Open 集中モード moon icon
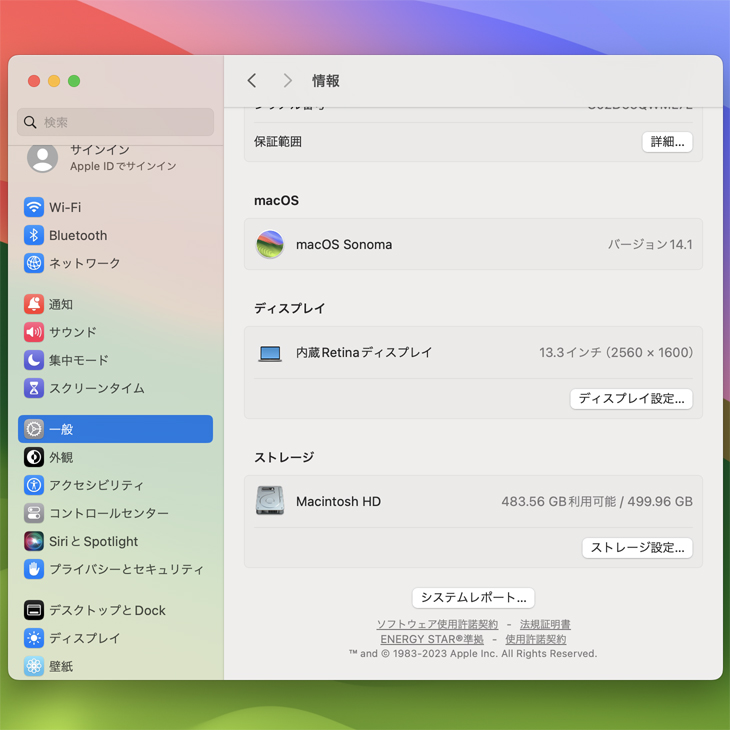Screen dimensions: 730x730 tap(34, 360)
